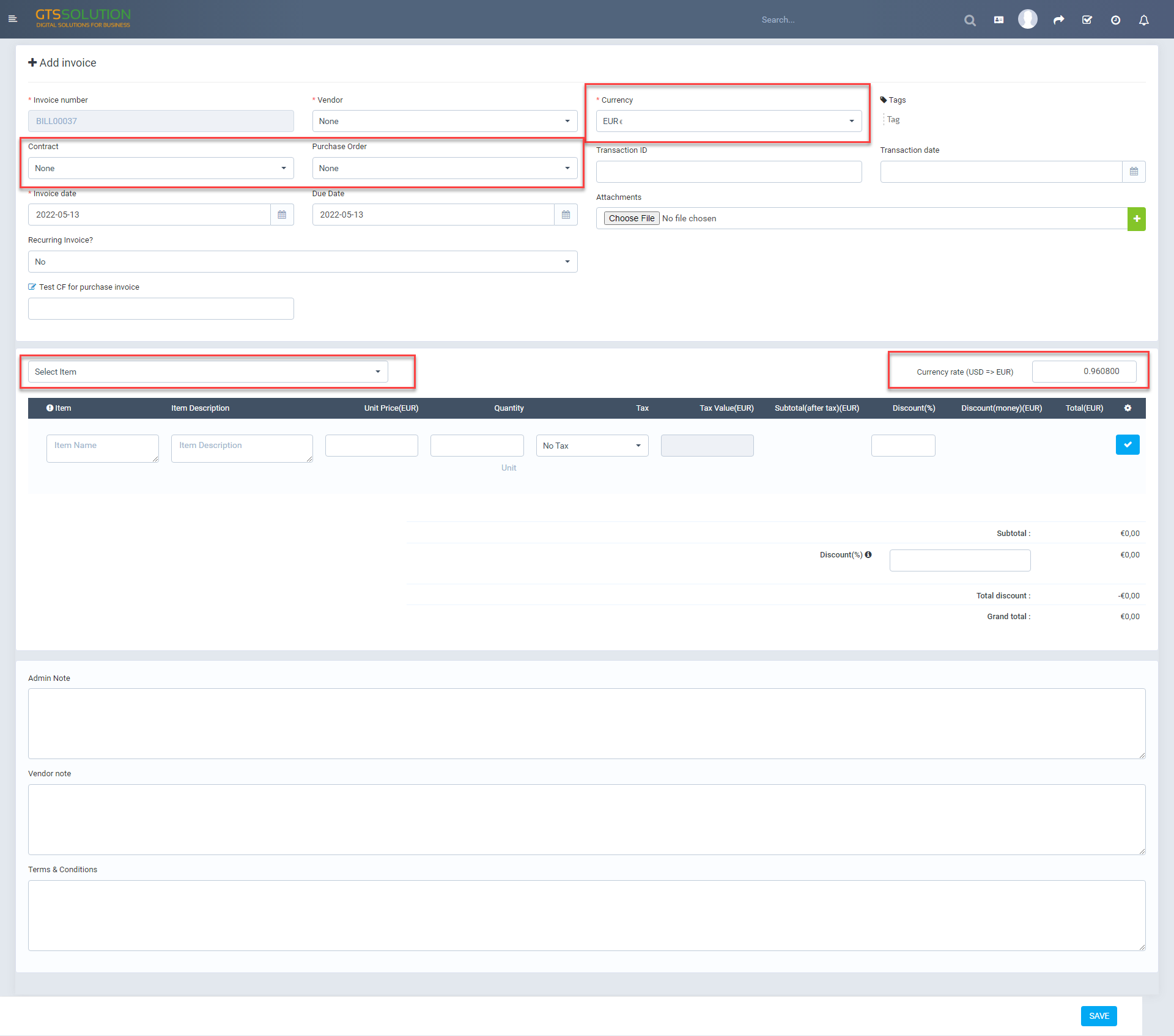Confirm item row with blue checkmark

(1127, 445)
